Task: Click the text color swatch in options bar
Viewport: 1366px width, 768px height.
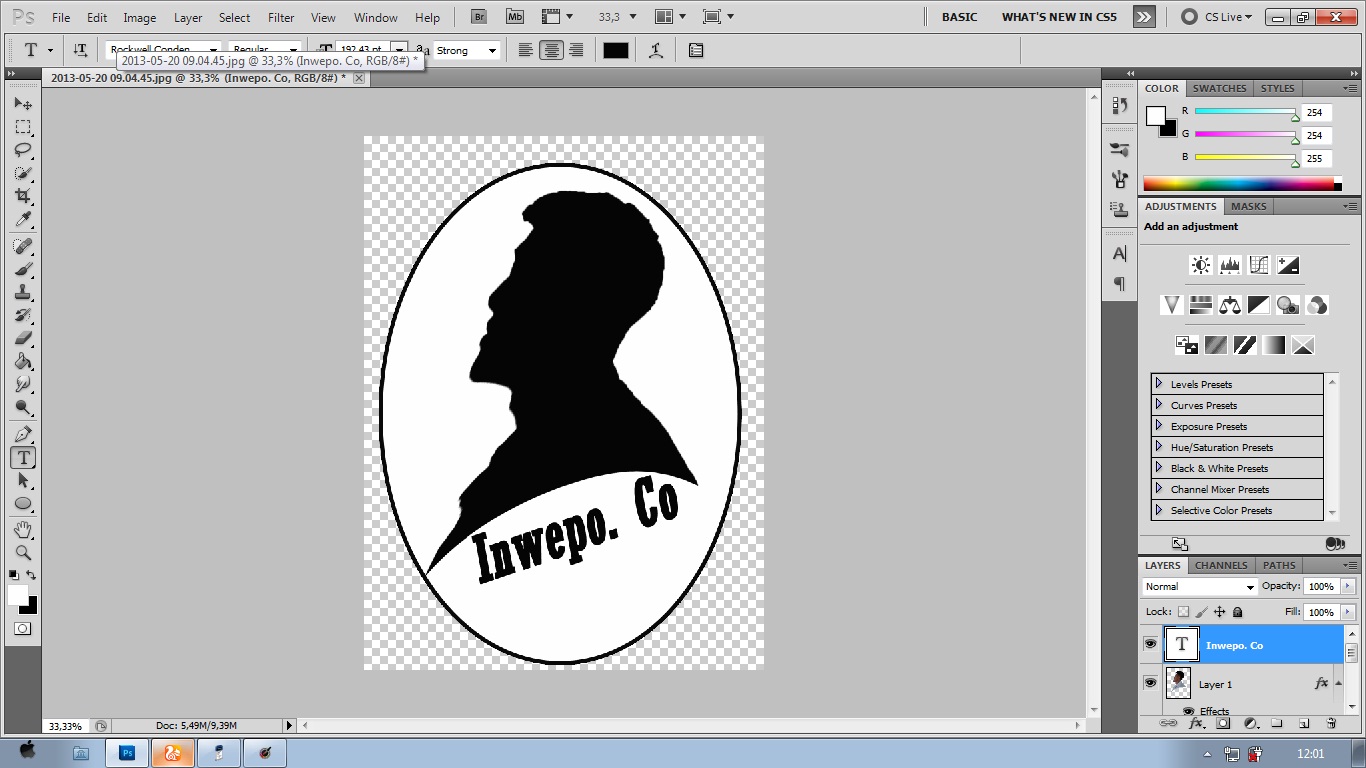Action: click(x=615, y=50)
